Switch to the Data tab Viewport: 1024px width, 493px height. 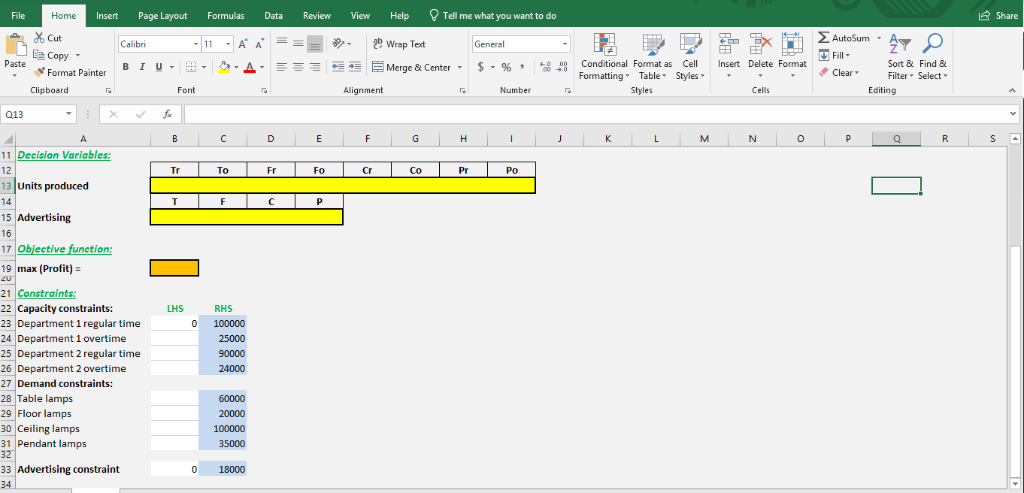(274, 15)
